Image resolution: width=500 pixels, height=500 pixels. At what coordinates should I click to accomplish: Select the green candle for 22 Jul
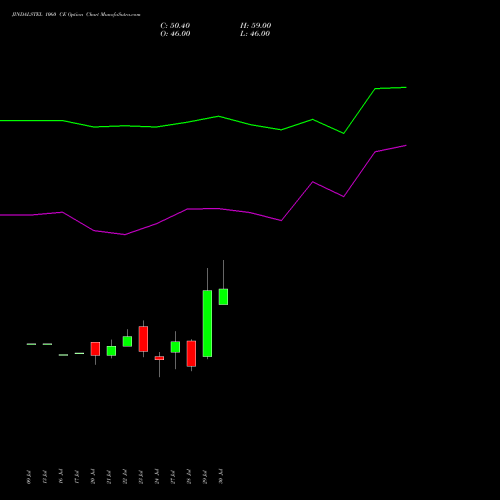127,341
